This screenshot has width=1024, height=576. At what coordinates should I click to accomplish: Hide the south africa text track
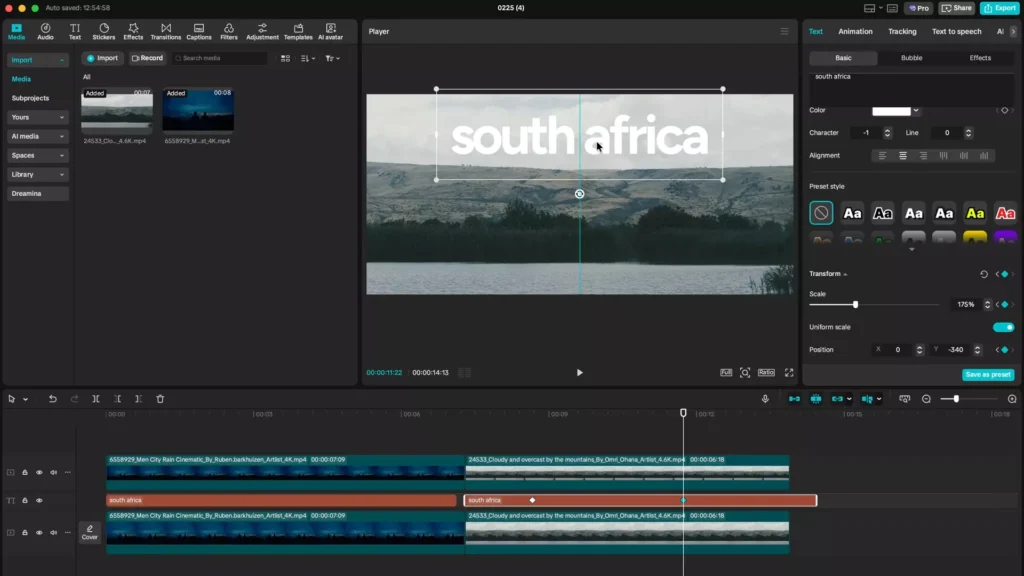point(39,500)
